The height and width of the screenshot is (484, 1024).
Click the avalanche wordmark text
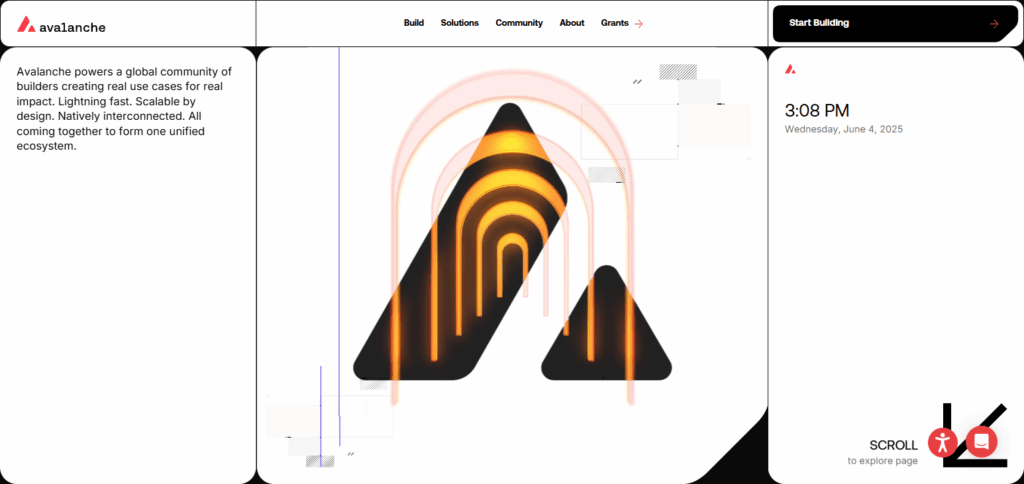tap(73, 27)
